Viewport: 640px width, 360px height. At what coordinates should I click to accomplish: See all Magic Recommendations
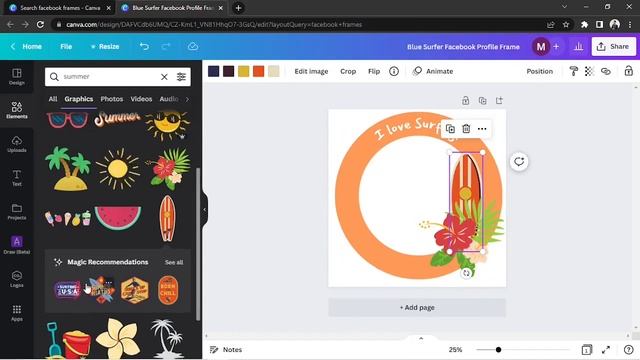(x=174, y=262)
